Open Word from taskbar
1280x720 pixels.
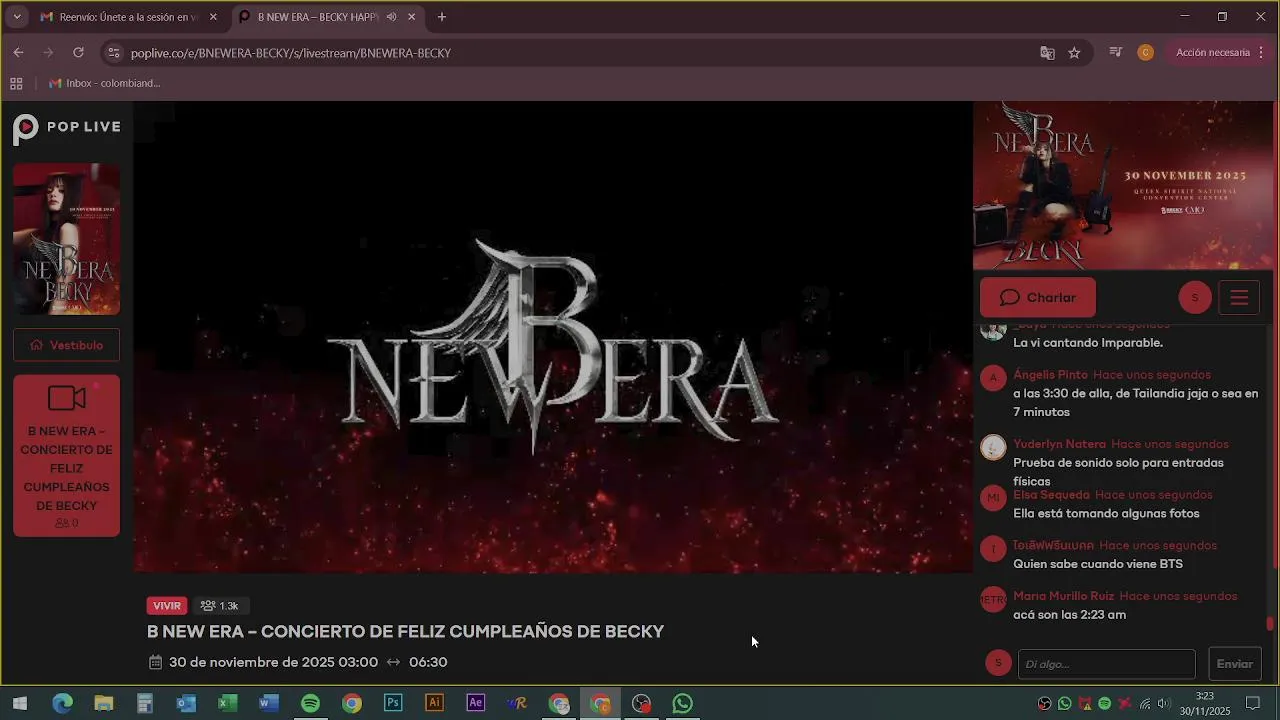269,704
